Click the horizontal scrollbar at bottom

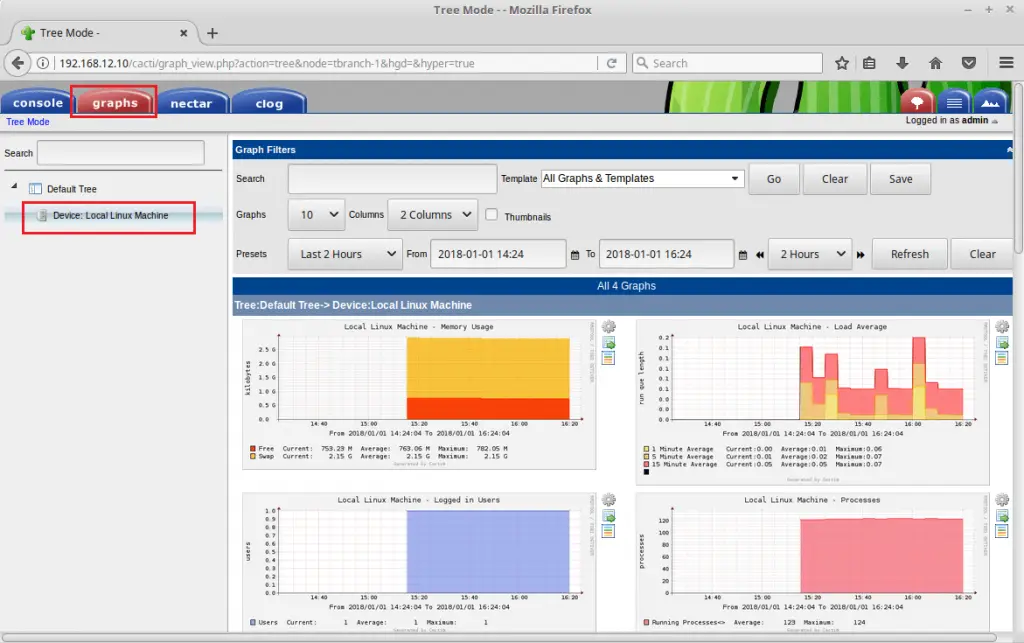pos(500,637)
